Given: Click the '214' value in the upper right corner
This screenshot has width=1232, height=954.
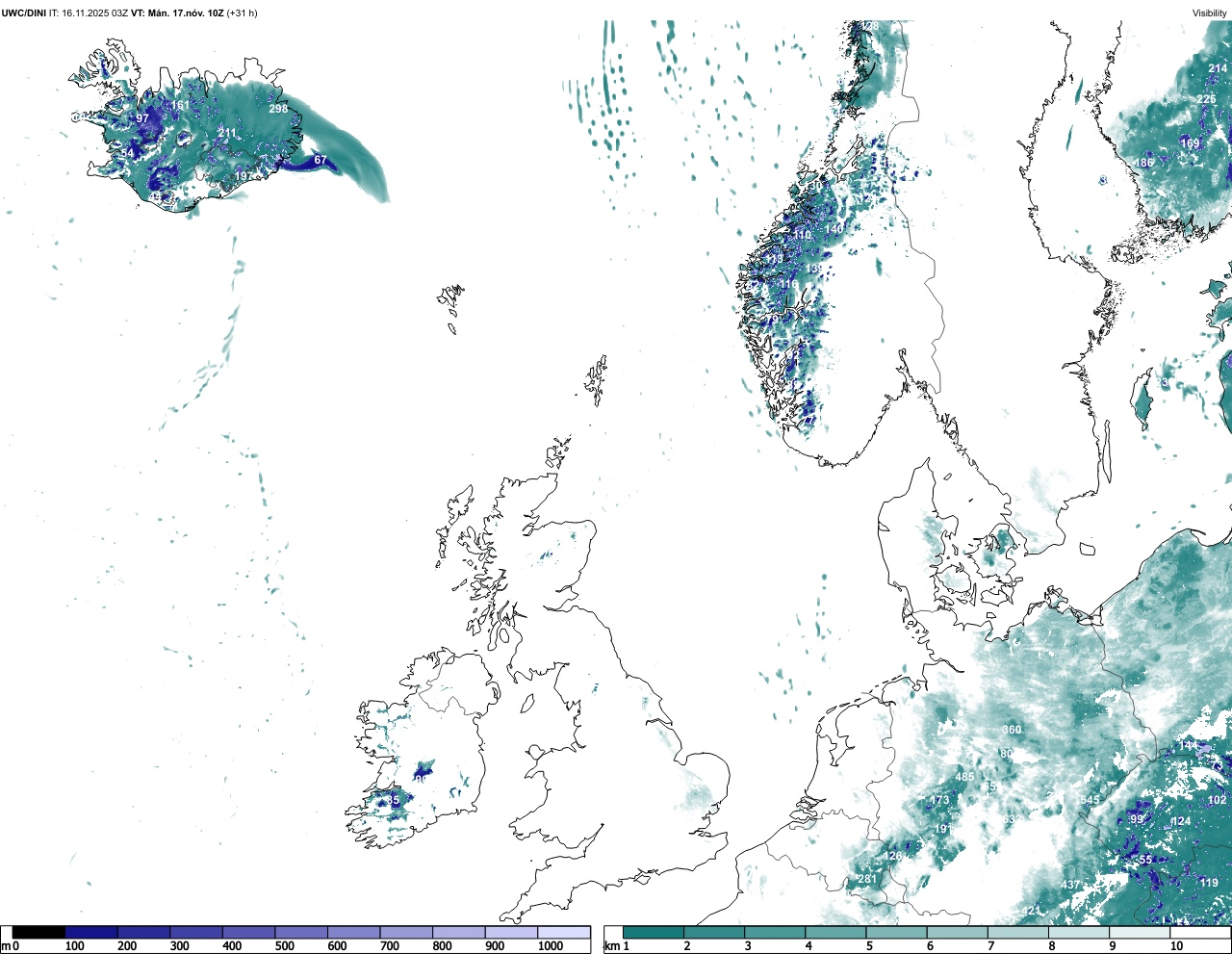Looking at the screenshot, I should (1218, 69).
